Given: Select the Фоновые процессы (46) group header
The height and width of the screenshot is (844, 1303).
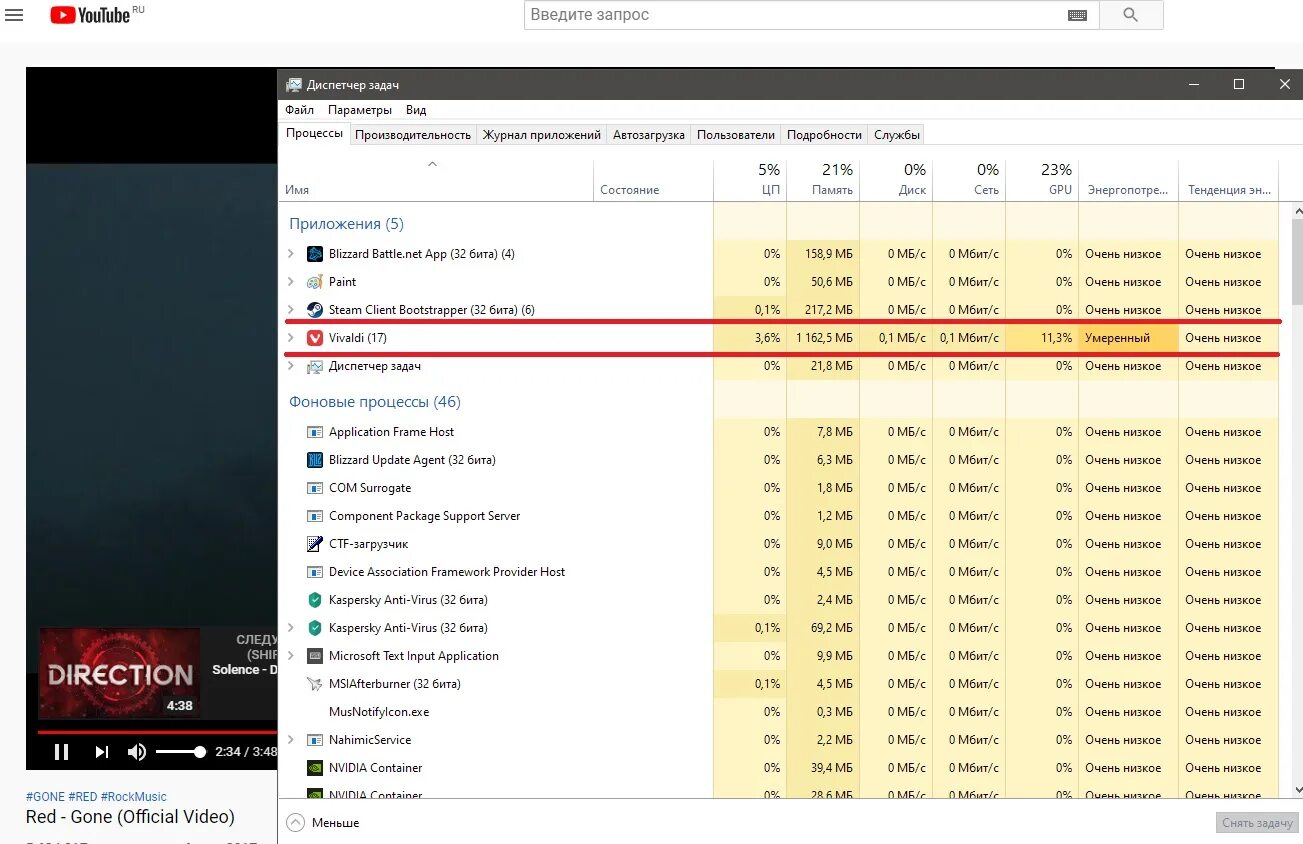Looking at the screenshot, I should coord(375,402).
